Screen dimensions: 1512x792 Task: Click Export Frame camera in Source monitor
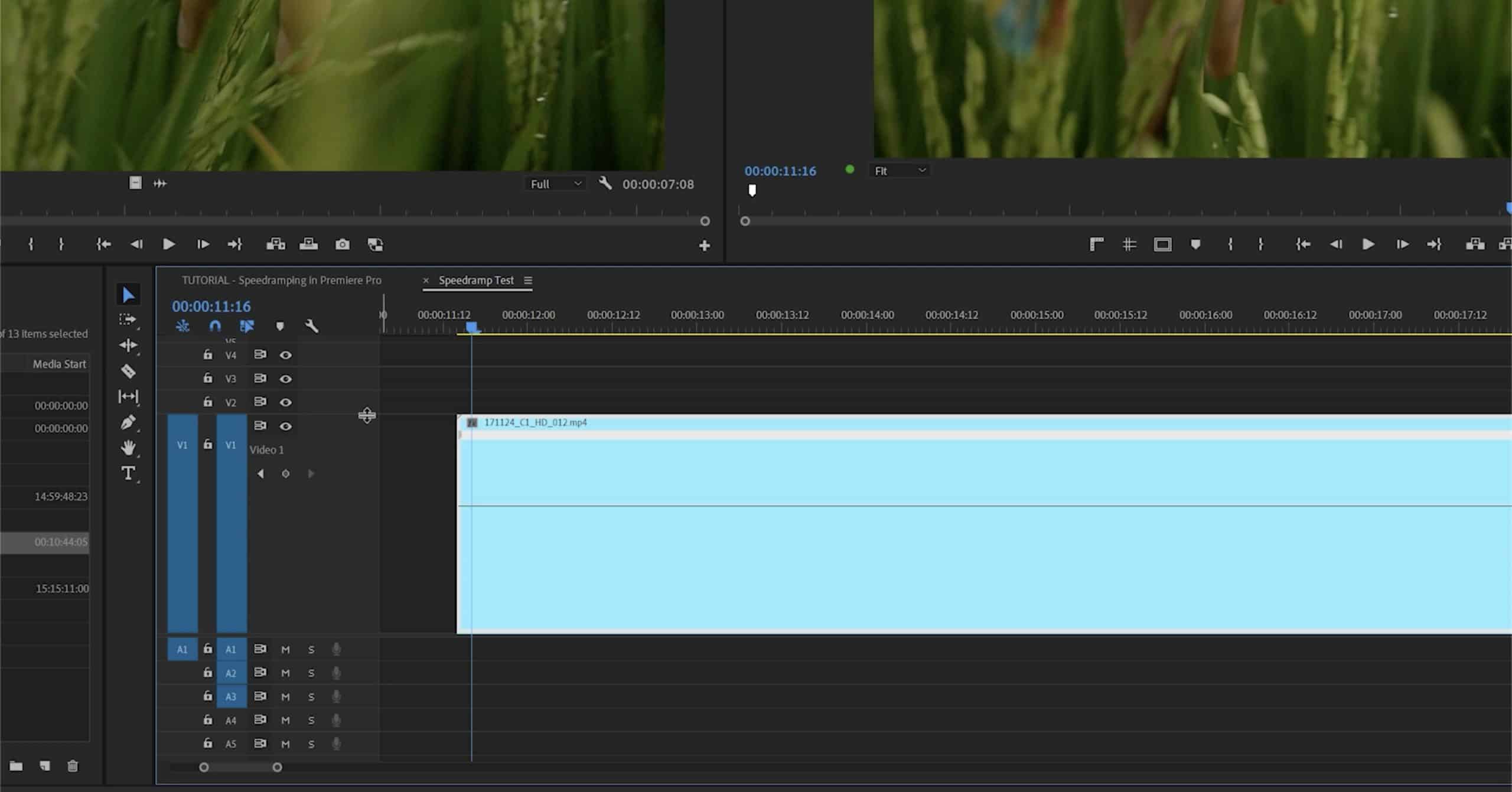pyautogui.click(x=343, y=245)
